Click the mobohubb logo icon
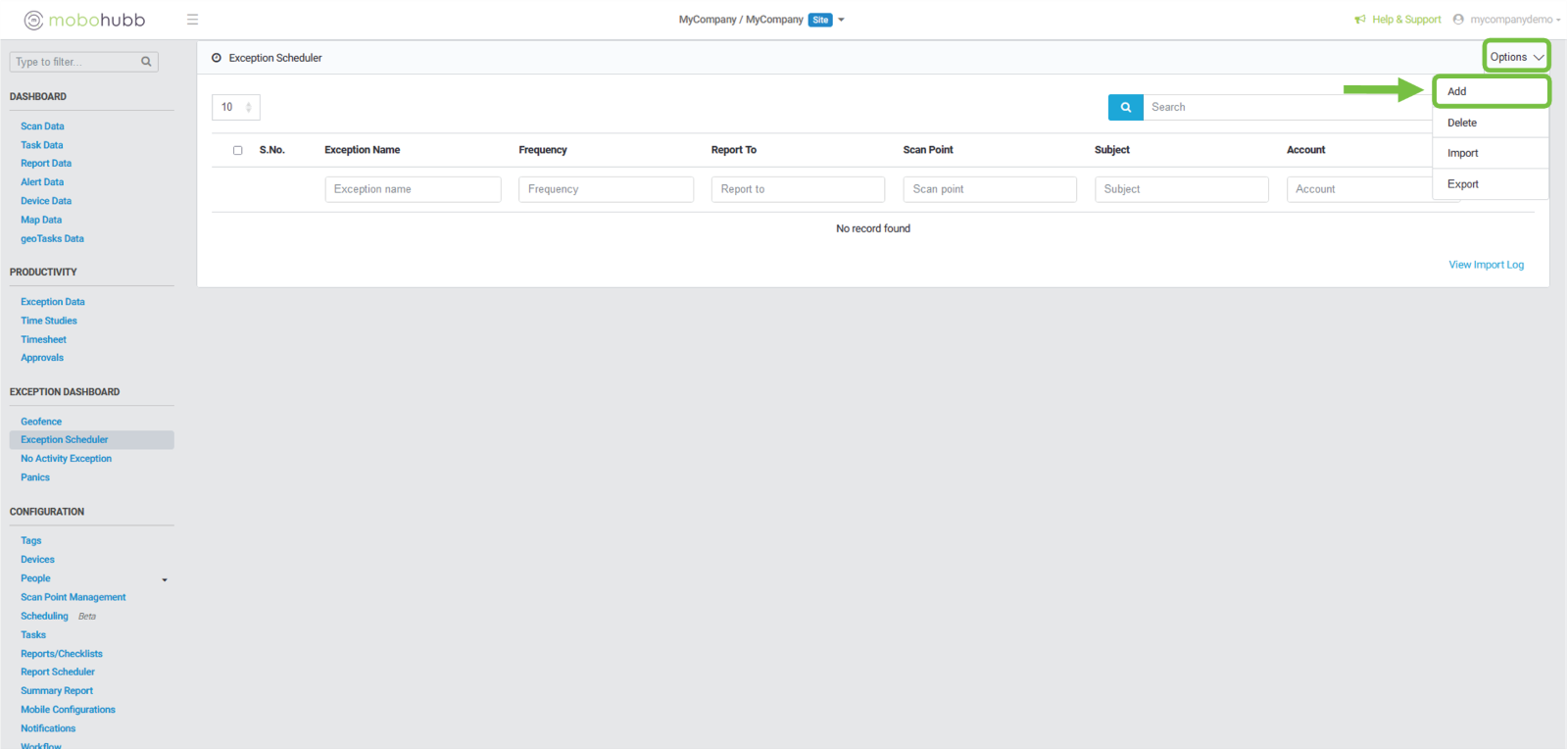This screenshot has height=749, width=1568. click(33, 20)
